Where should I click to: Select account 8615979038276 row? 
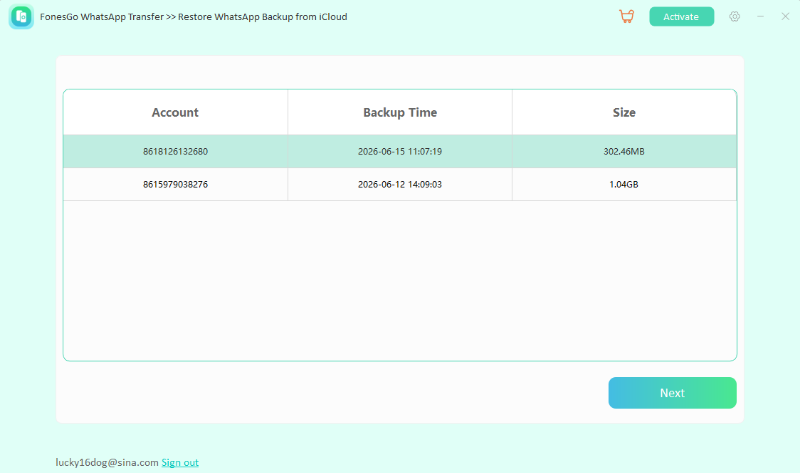click(x=400, y=184)
